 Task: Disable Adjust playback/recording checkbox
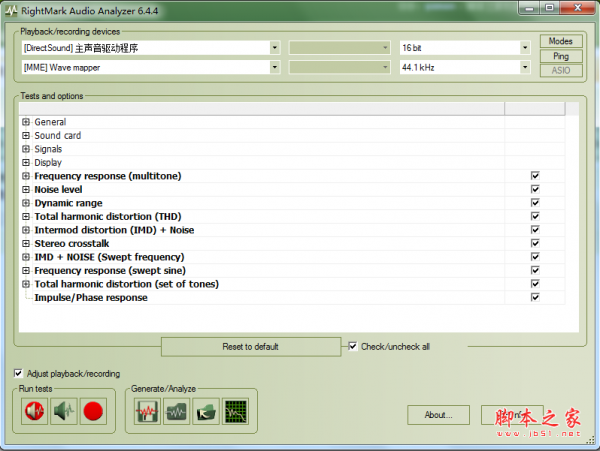(18, 373)
